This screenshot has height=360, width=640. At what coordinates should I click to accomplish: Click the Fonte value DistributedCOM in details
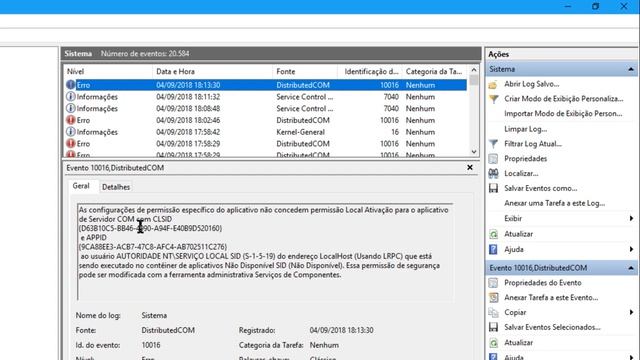coord(168,330)
